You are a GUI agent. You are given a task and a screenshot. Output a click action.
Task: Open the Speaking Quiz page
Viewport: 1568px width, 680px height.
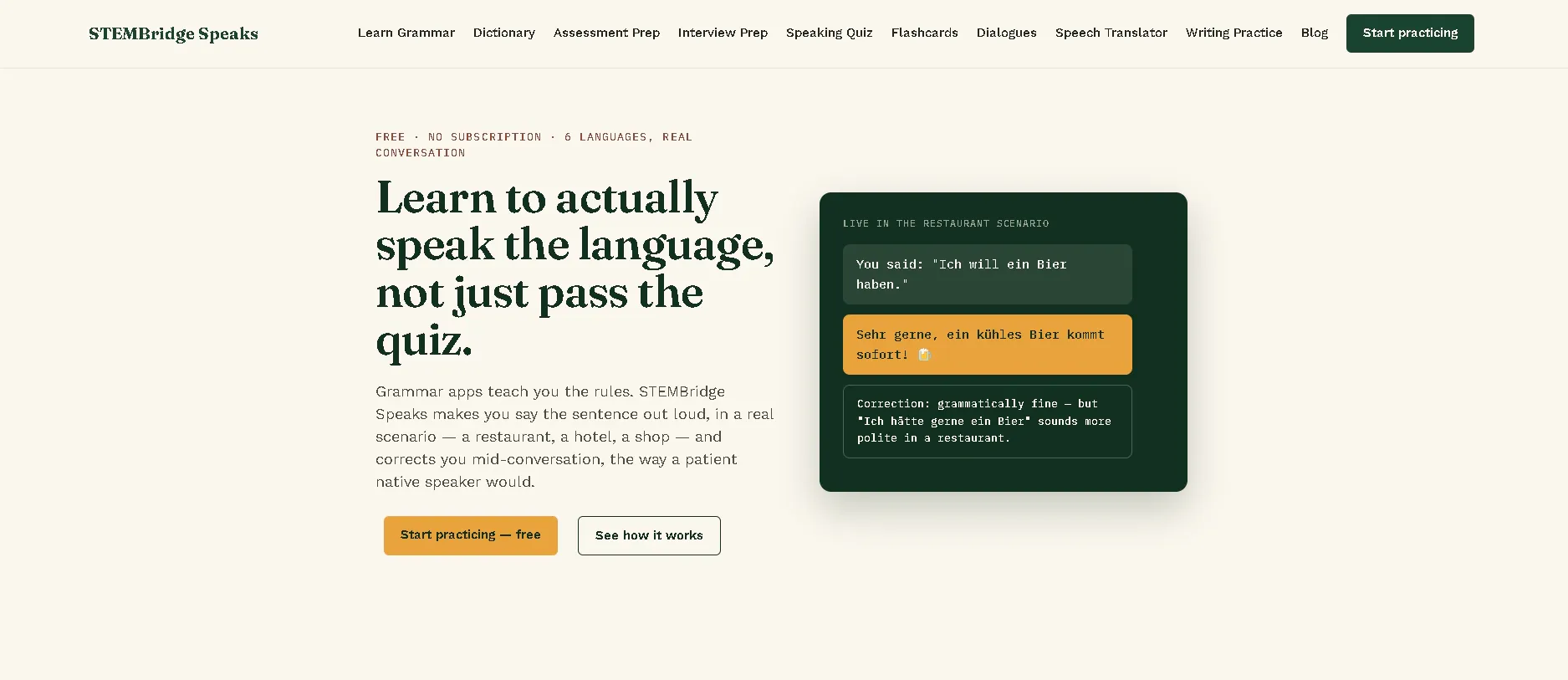click(x=830, y=33)
